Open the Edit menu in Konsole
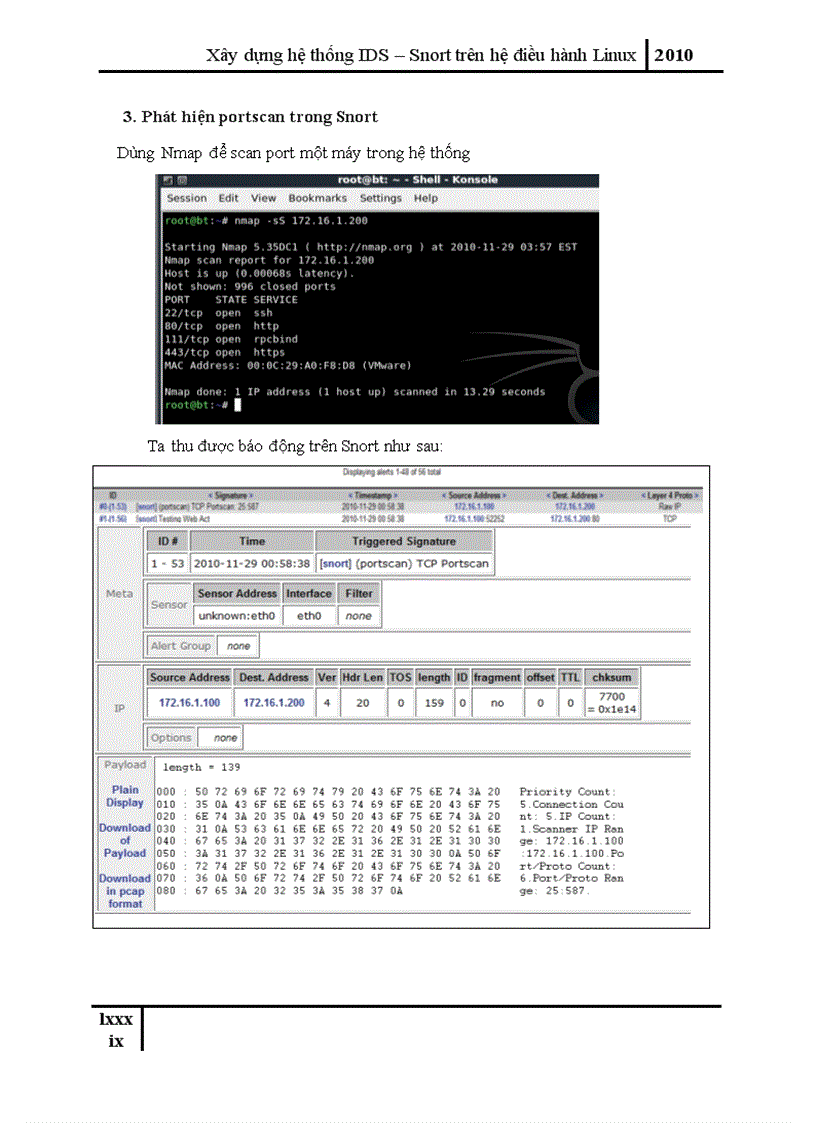Screen dimensions: 816x1123 tap(228, 198)
